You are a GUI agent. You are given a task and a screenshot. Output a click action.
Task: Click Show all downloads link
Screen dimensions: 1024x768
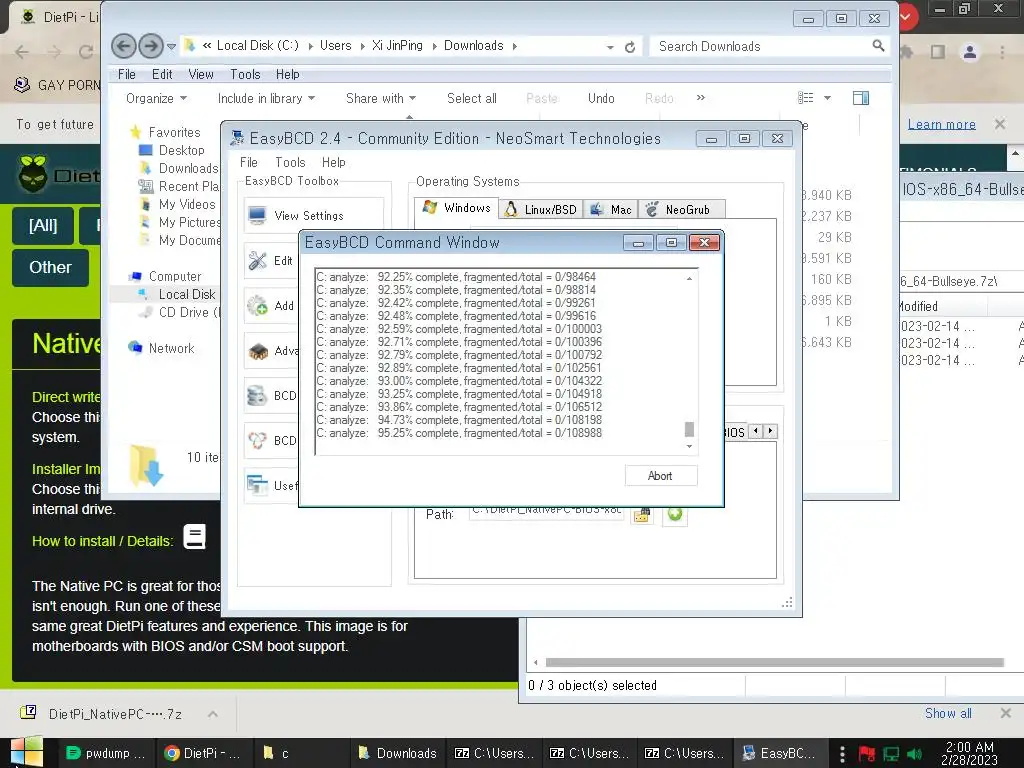click(x=948, y=713)
